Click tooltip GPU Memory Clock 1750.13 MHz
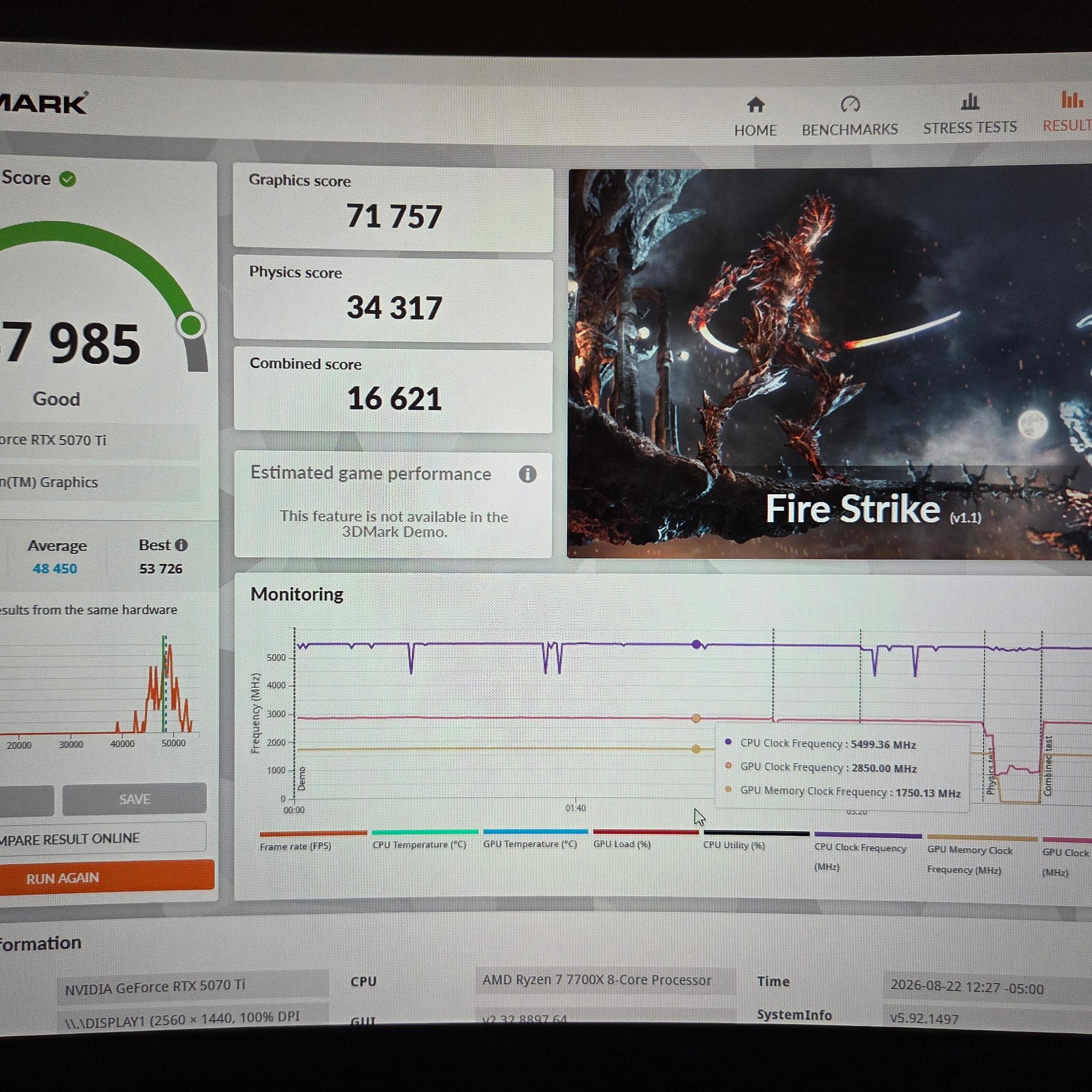1092x1092 pixels. pyautogui.click(x=850, y=792)
